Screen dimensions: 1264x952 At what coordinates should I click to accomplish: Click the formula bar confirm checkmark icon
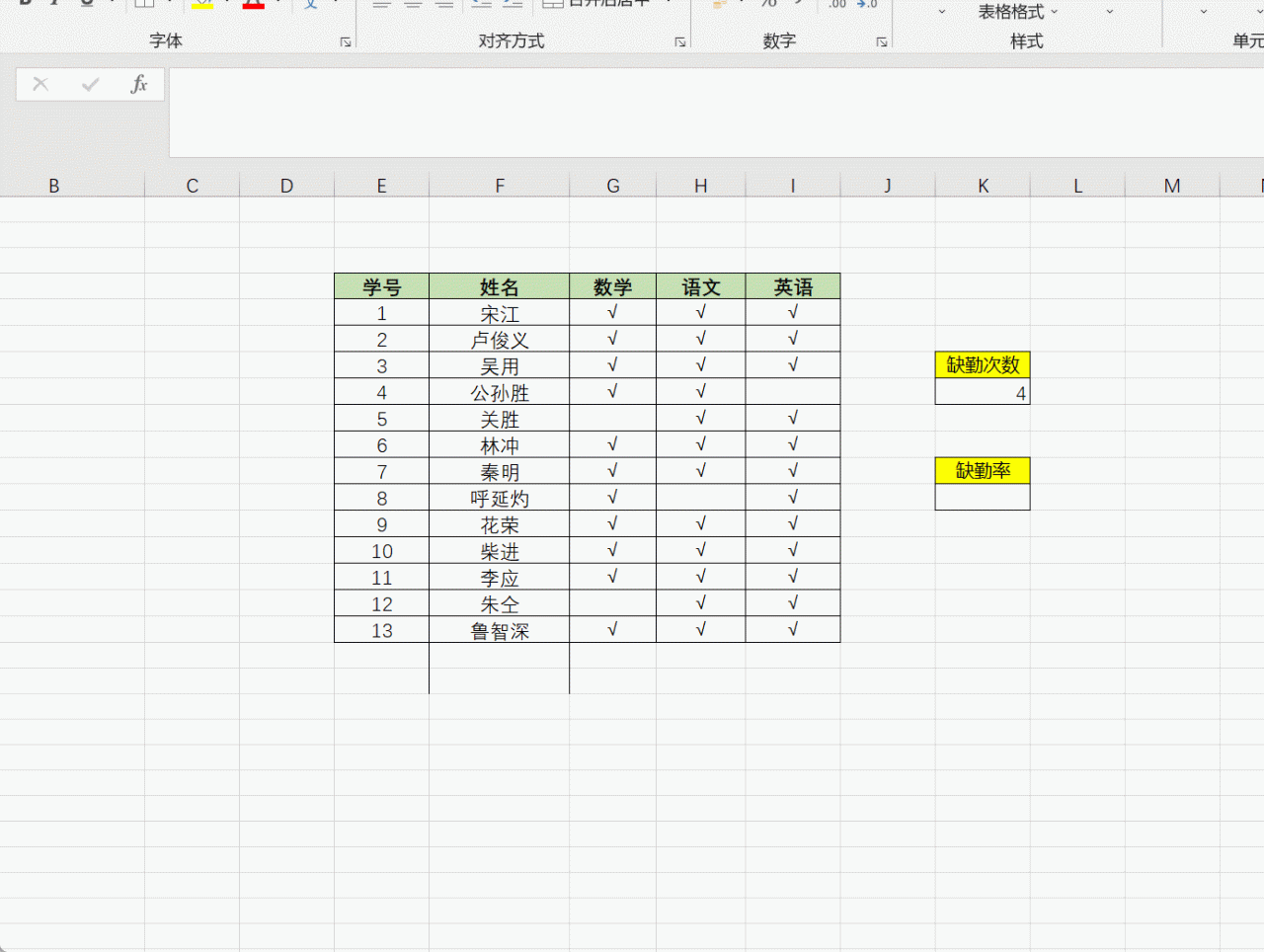click(90, 84)
